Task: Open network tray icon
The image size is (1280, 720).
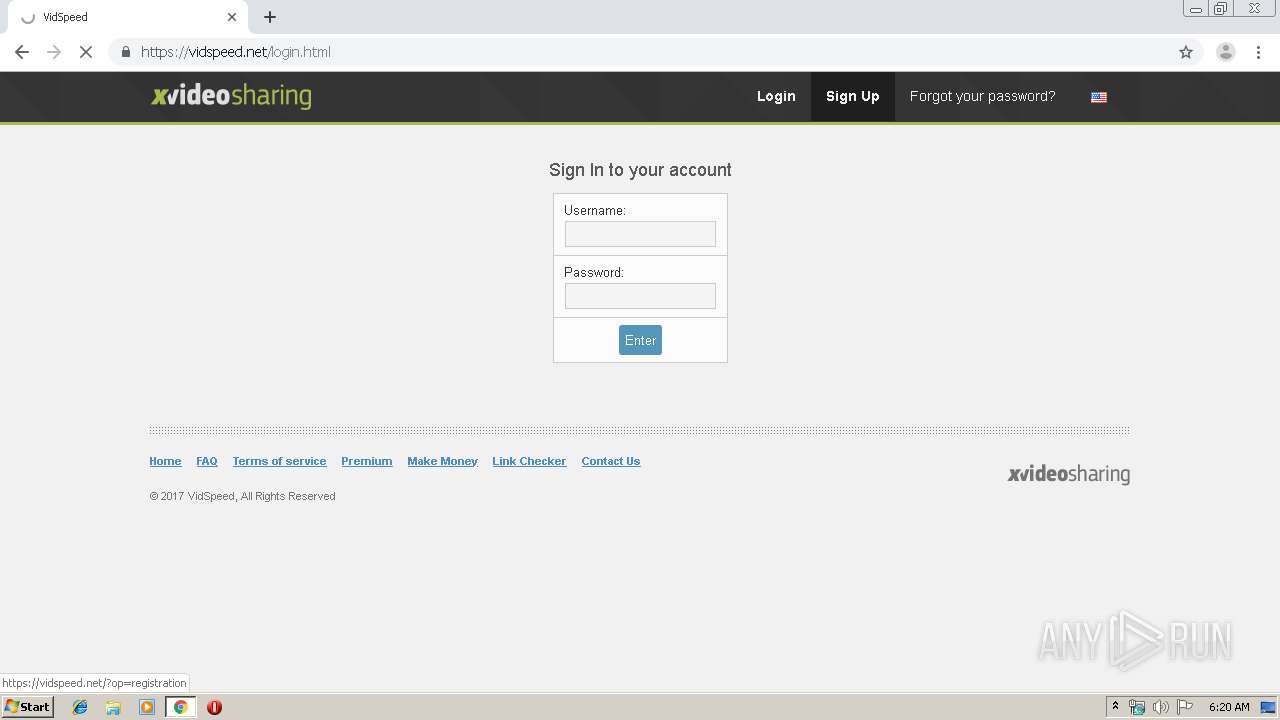Action: [1137, 707]
